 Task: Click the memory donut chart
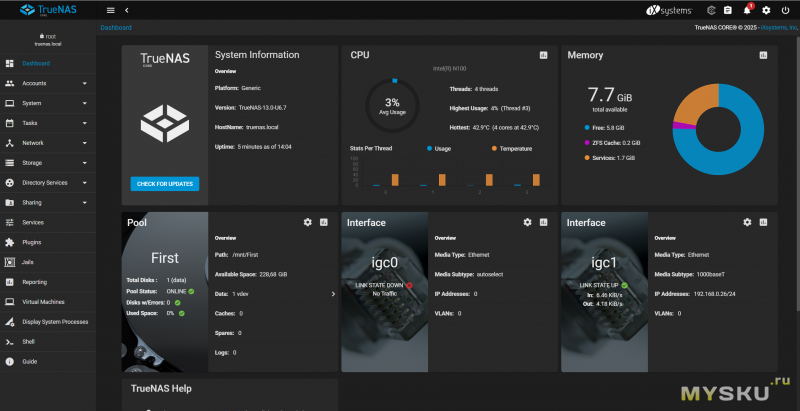(x=718, y=130)
